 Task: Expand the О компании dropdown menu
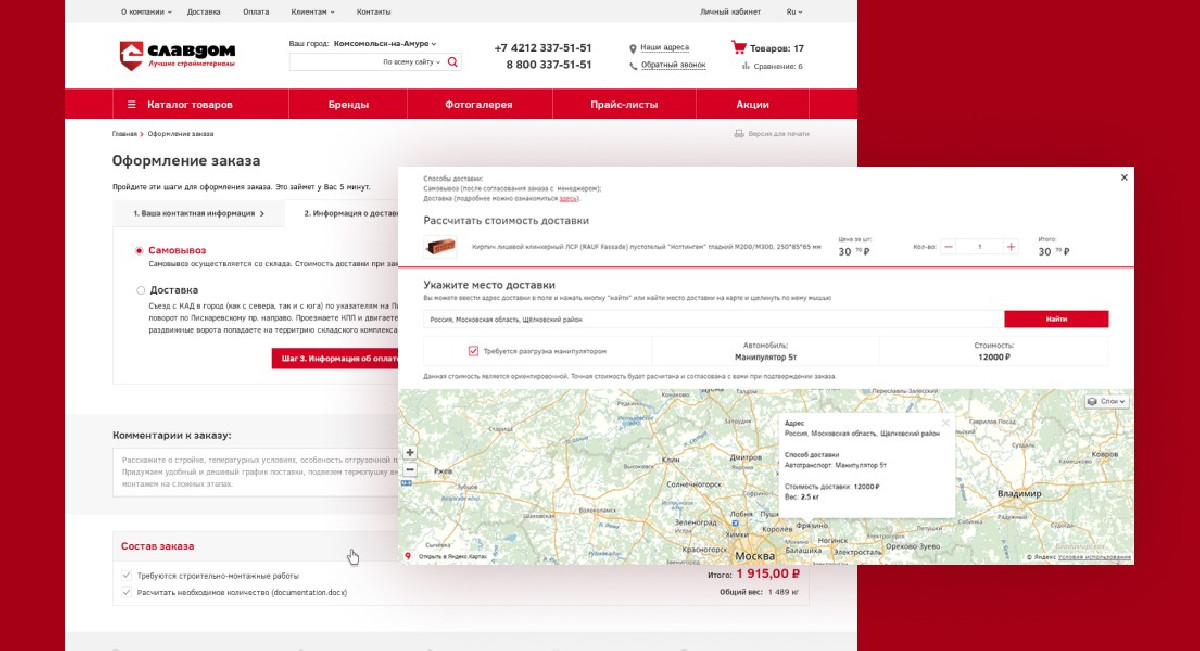click(x=146, y=12)
